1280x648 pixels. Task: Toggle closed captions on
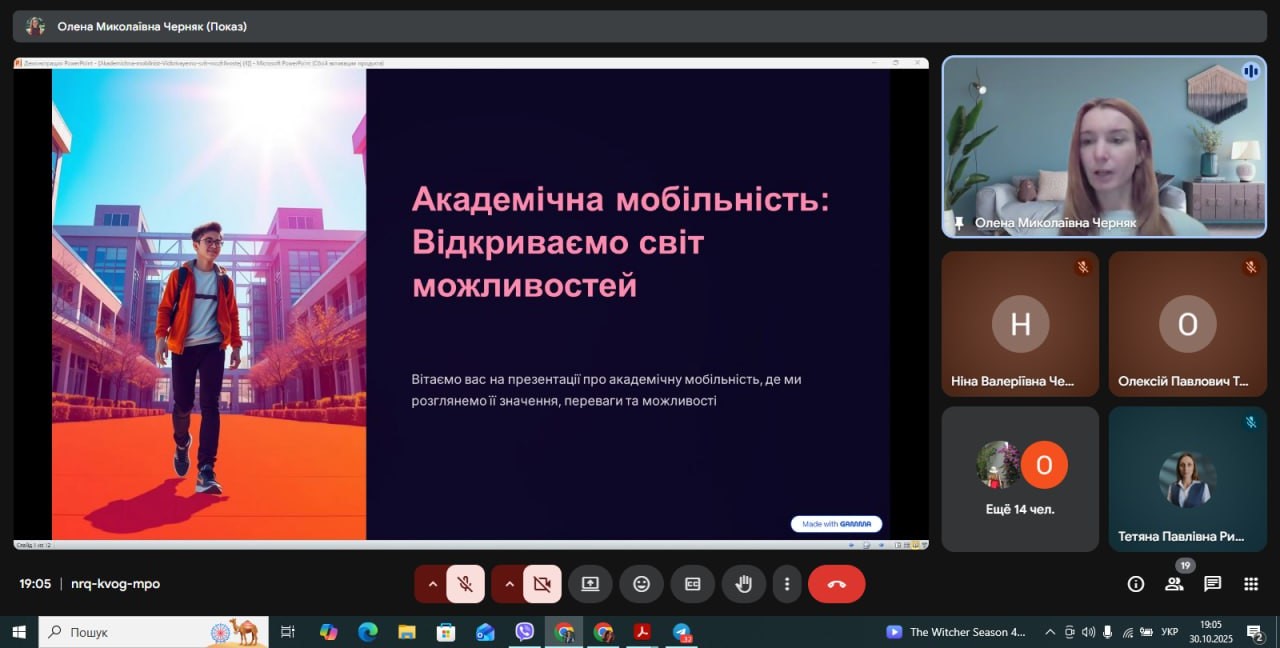coord(692,584)
